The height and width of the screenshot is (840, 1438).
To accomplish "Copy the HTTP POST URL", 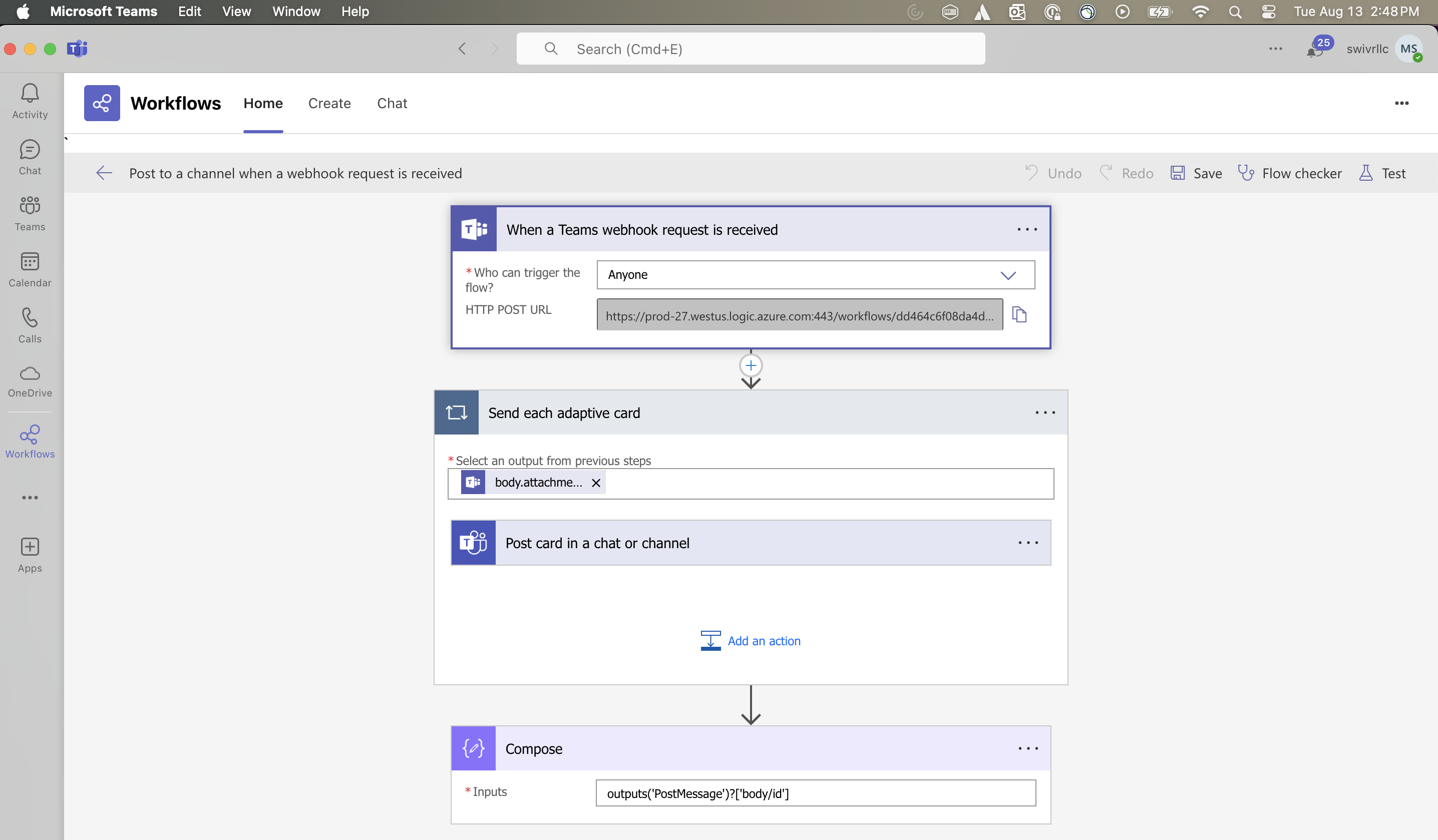I will [x=1019, y=314].
